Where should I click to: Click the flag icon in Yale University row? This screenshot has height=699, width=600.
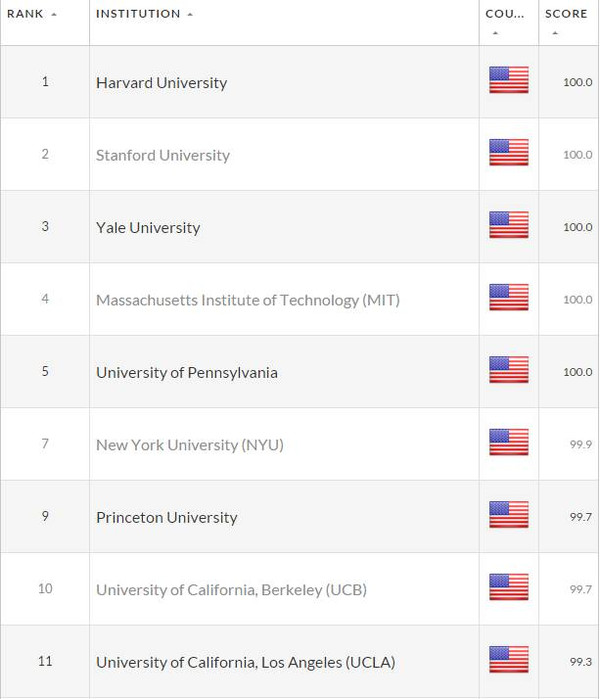(509, 225)
